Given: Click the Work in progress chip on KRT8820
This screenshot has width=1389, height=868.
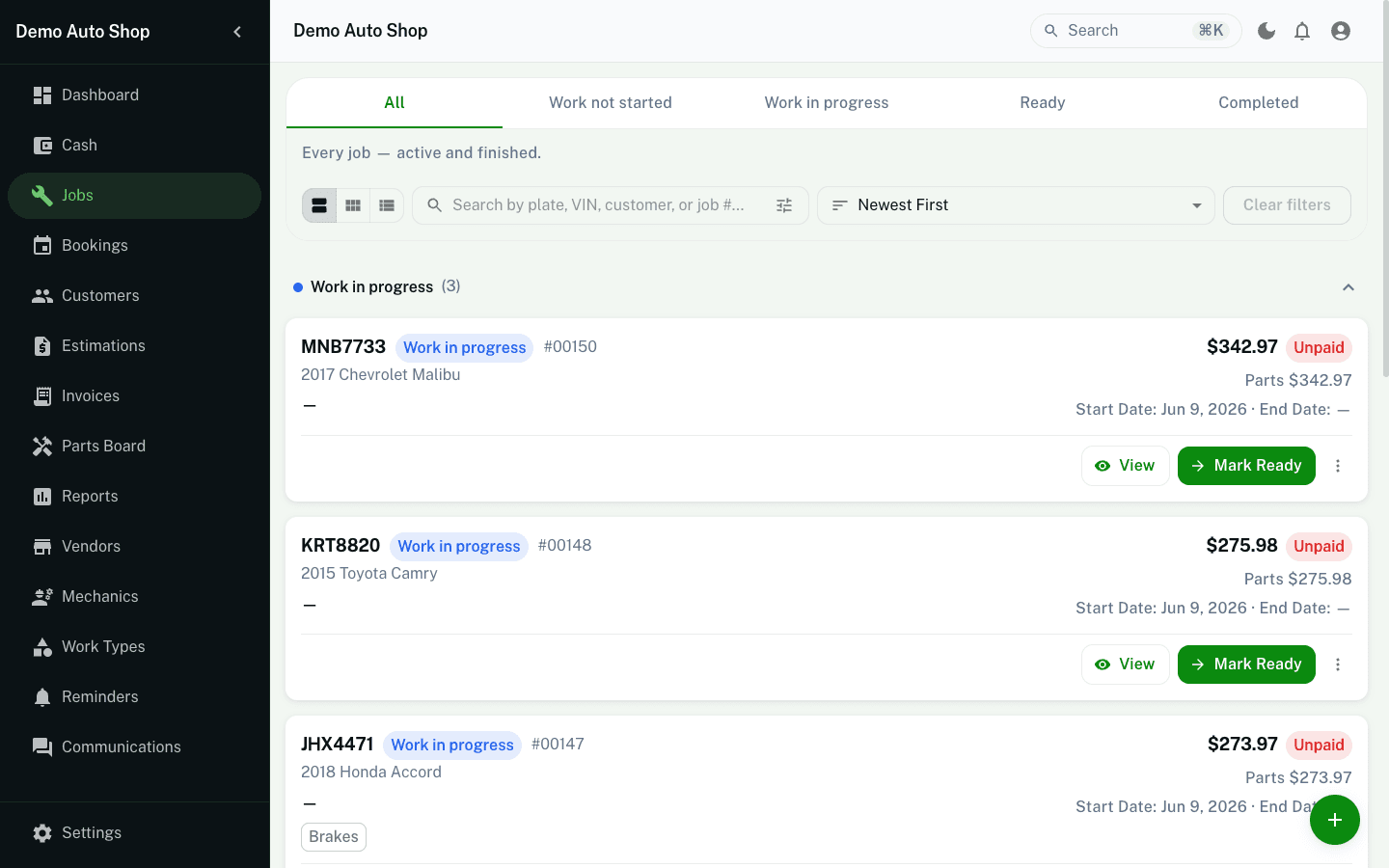Looking at the screenshot, I should [x=459, y=546].
